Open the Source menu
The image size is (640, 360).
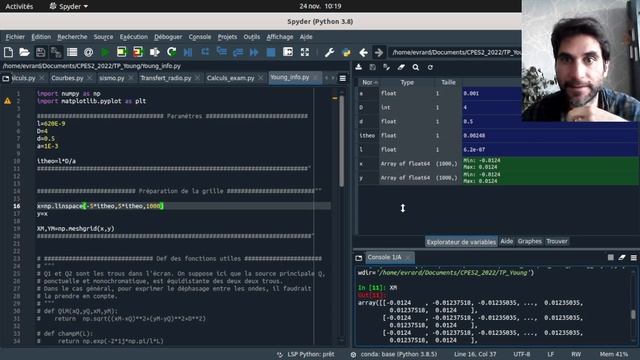point(103,37)
